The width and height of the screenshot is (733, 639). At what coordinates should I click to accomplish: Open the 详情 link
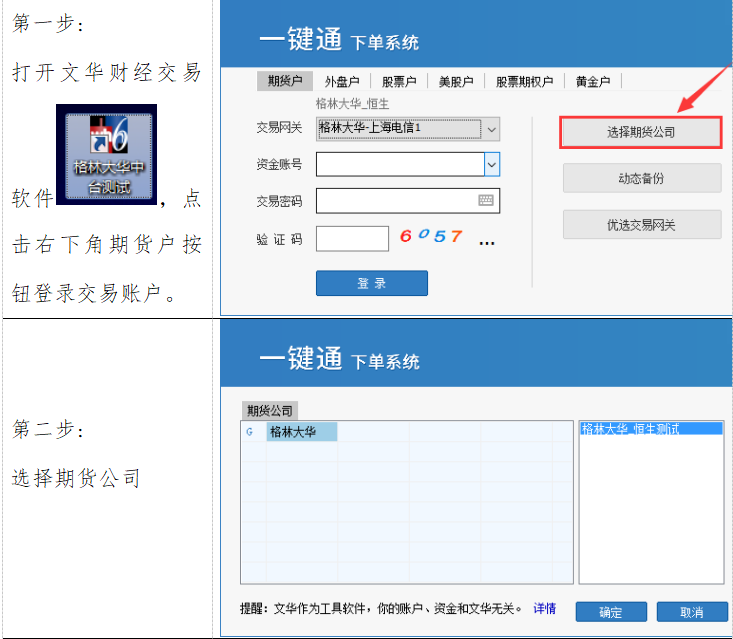coord(545,609)
